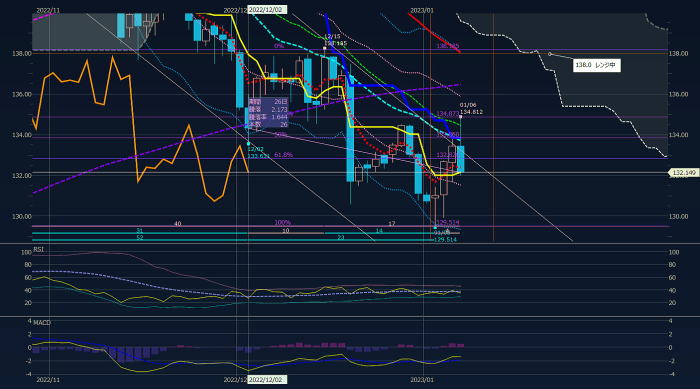Click the 01/06 134.812 high marker label
The height and width of the screenshot is (389, 700).
471,109
